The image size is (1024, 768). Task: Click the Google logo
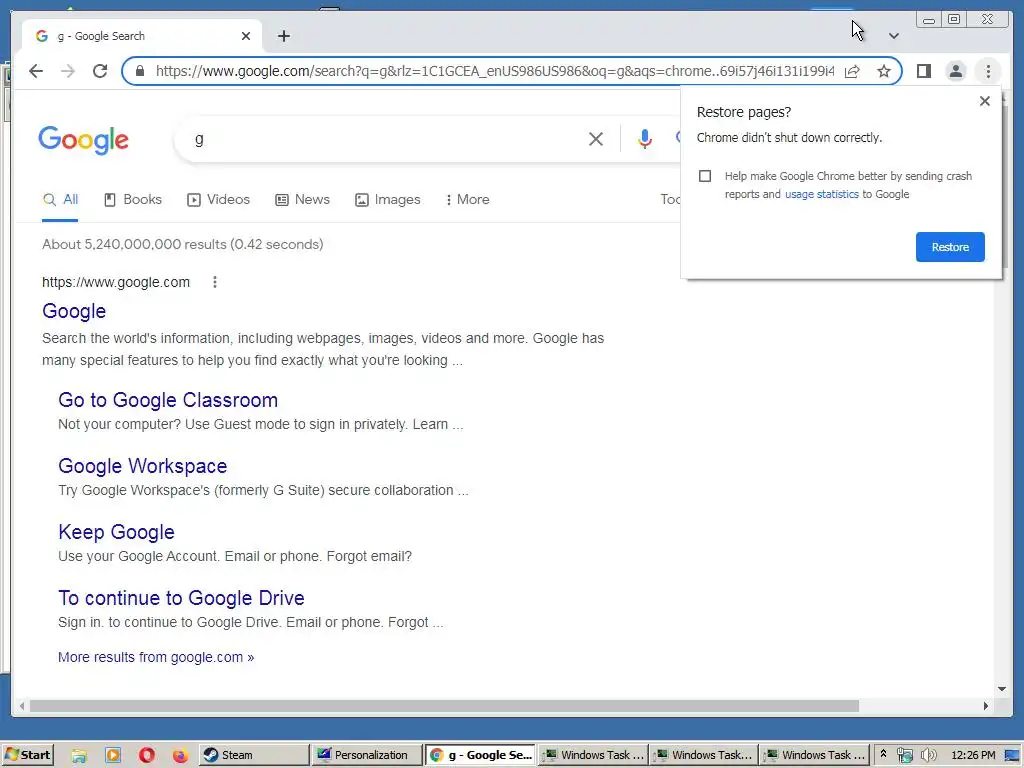click(x=84, y=140)
